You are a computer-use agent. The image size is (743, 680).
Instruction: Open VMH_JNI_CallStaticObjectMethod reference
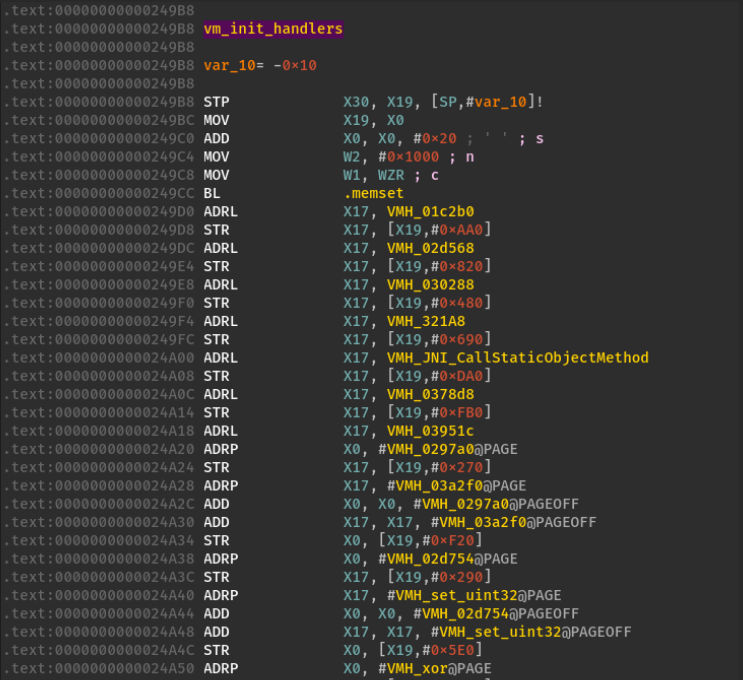(518, 358)
